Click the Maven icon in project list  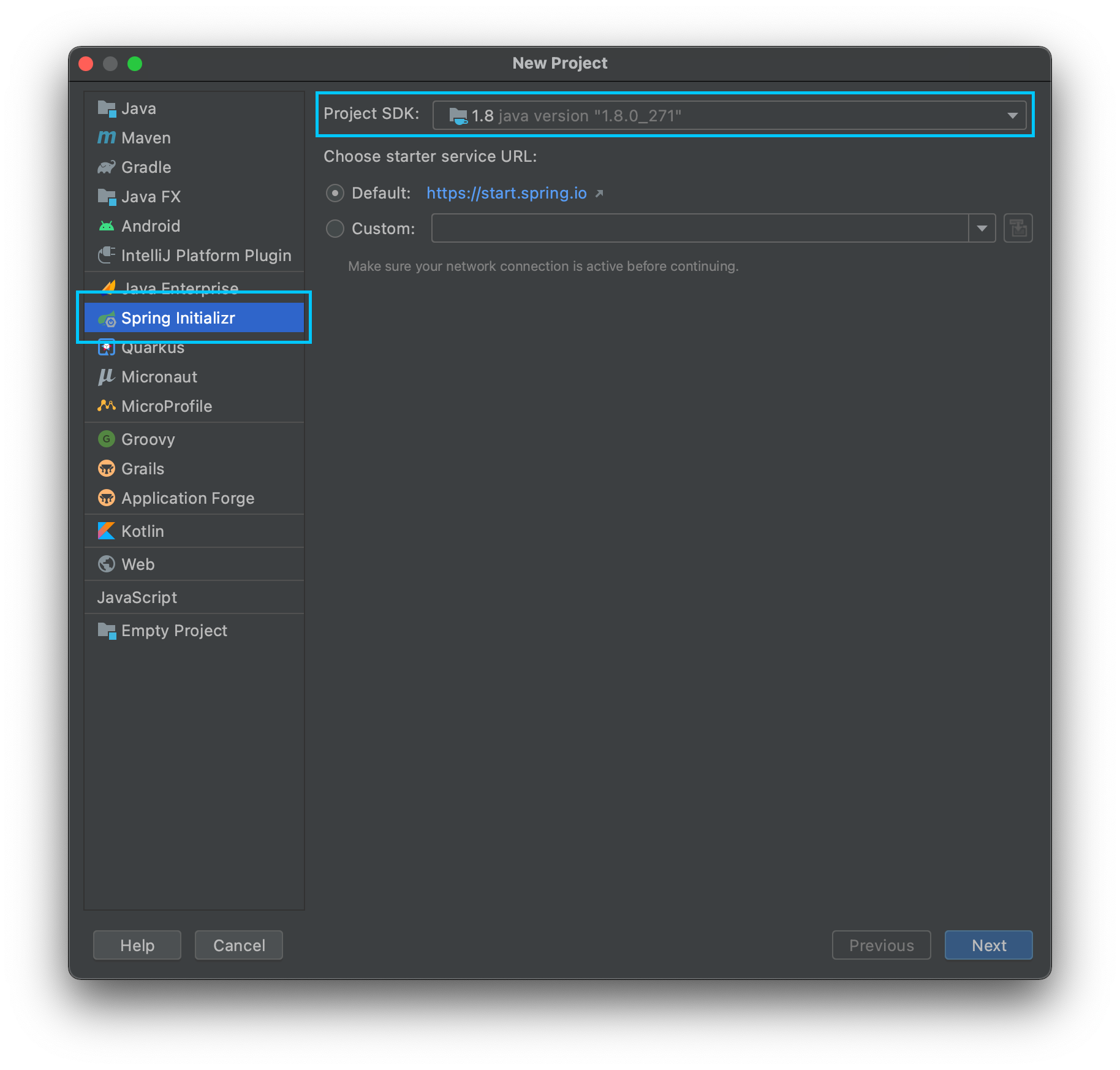coord(106,138)
